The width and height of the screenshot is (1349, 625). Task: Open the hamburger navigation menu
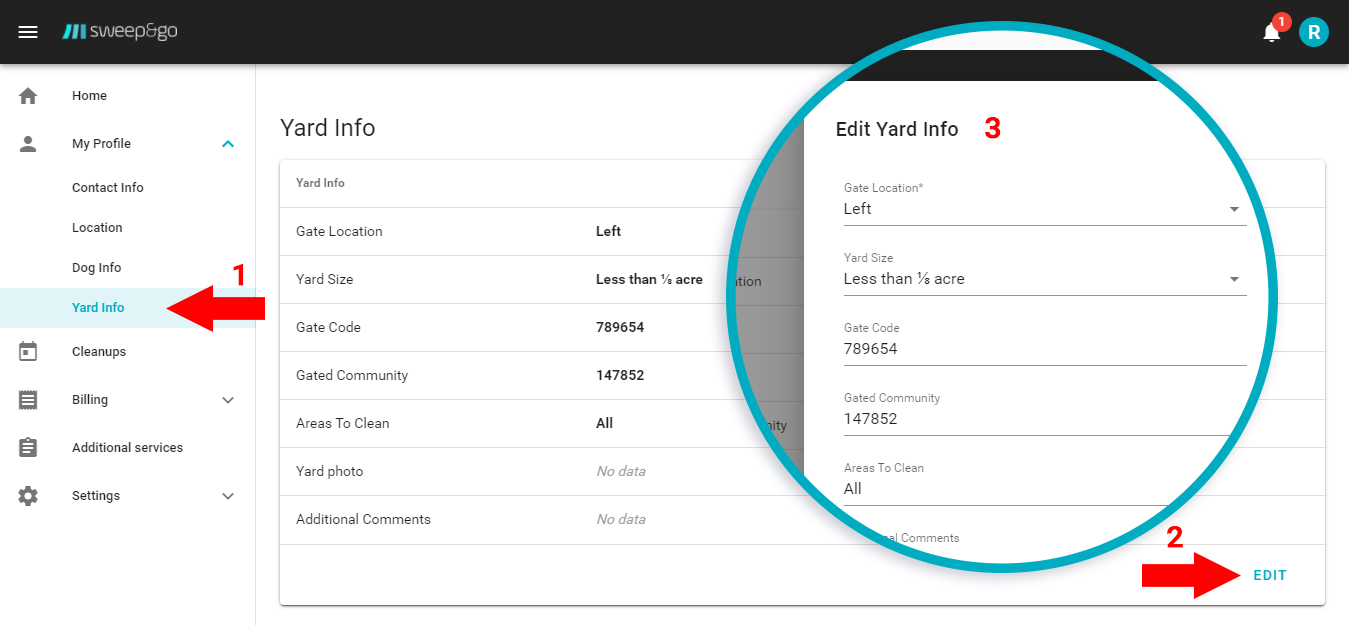27,31
